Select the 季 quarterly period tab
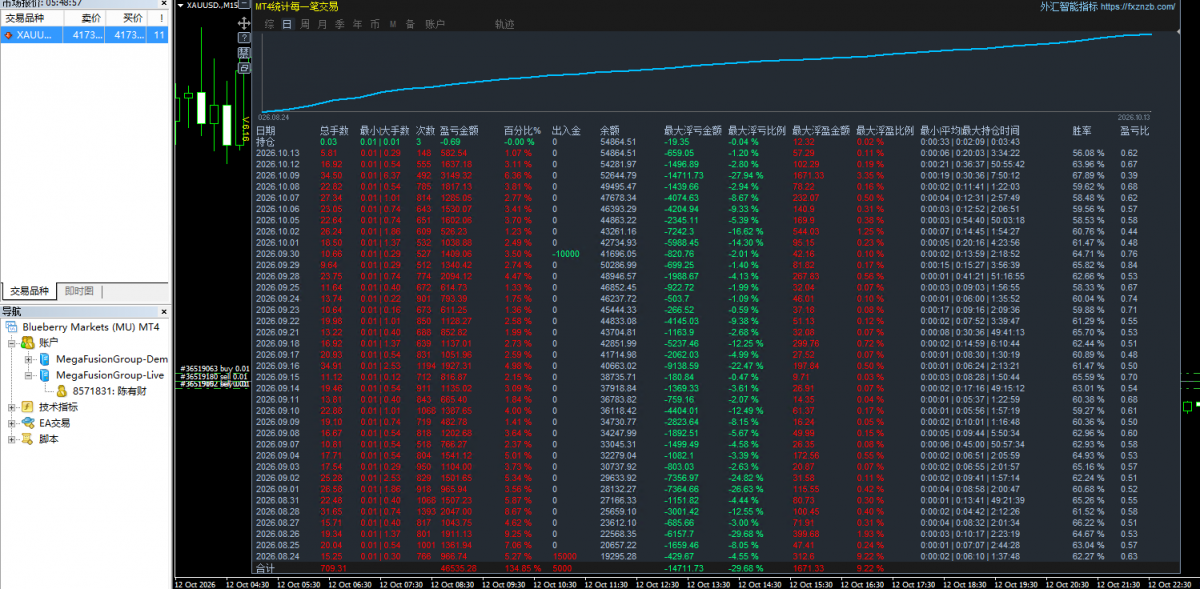The image size is (1200, 589). click(x=340, y=23)
